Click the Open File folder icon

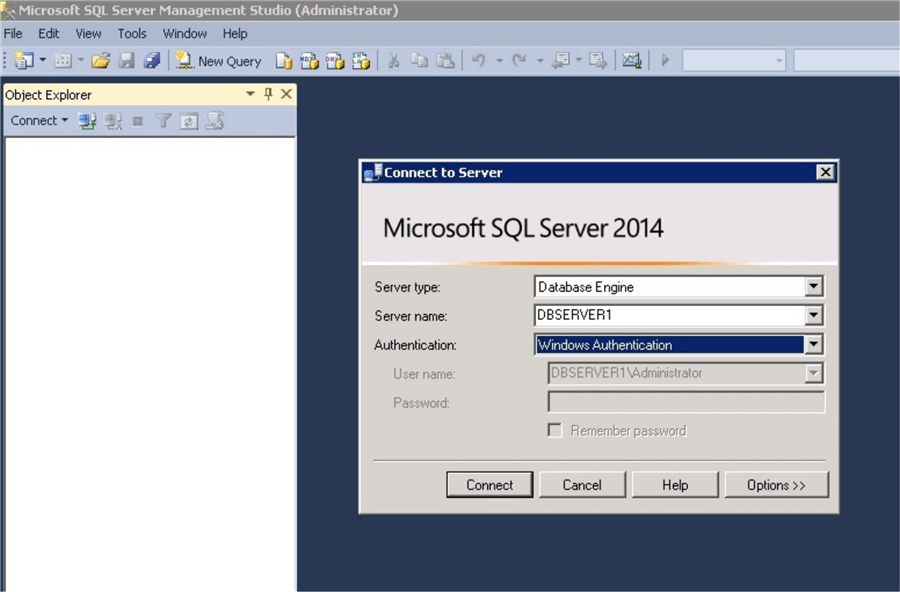coord(100,60)
